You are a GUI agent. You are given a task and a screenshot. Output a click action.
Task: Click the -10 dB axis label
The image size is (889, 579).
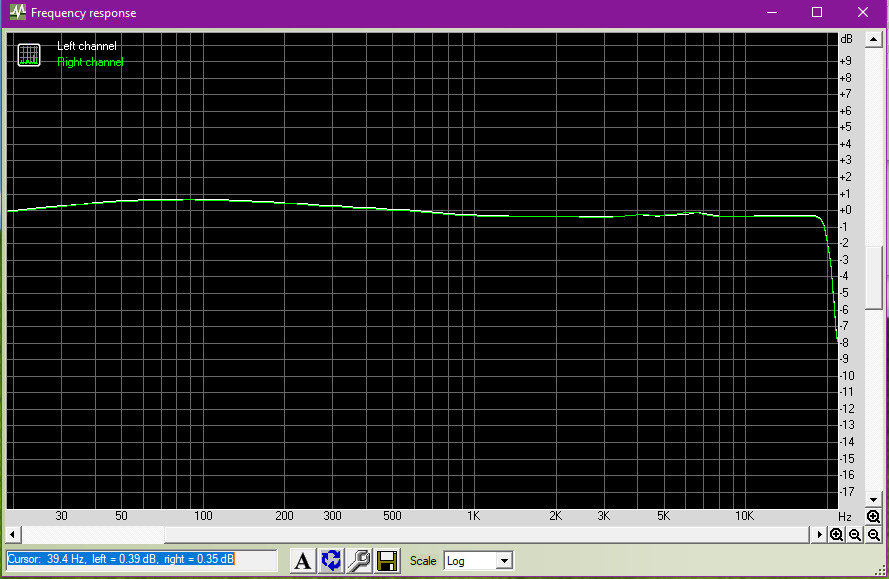tap(846, 375)
